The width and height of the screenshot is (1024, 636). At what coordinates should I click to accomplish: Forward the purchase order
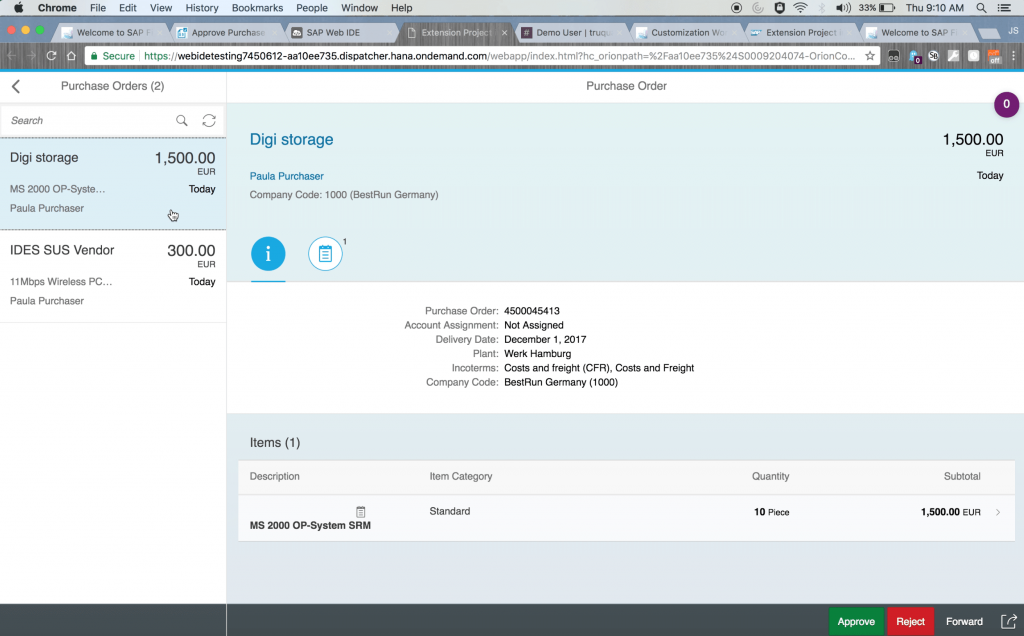[964, 621]
